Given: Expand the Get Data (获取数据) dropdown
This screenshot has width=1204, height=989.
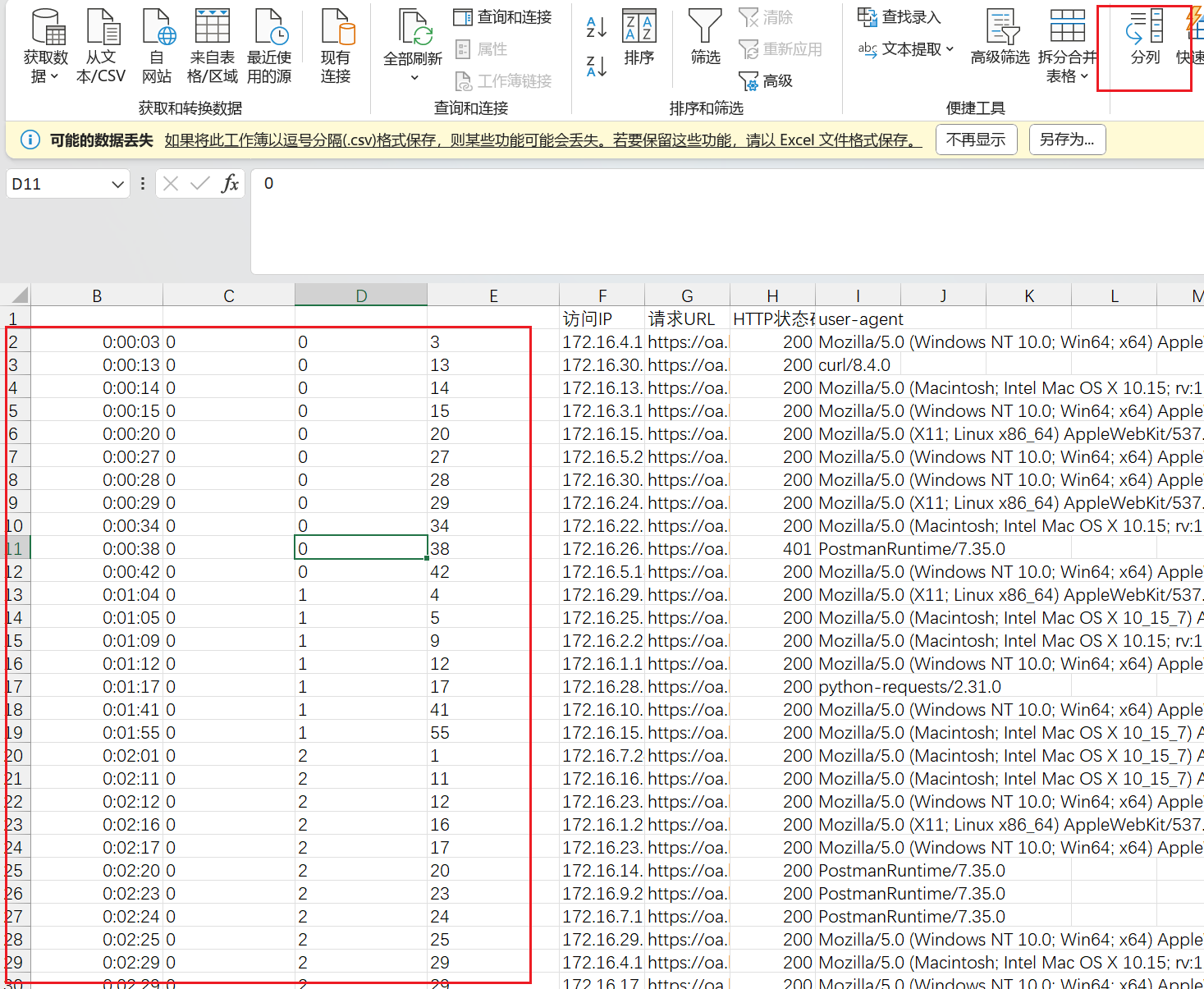Looking at the screenshot, I should click(x=45, y=66).
